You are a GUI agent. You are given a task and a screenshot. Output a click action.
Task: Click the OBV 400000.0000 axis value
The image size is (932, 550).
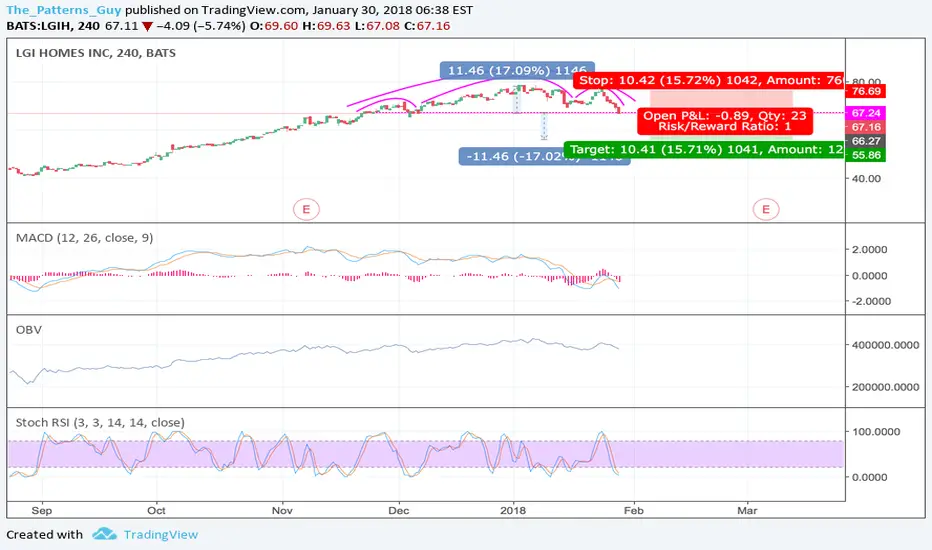885,345
